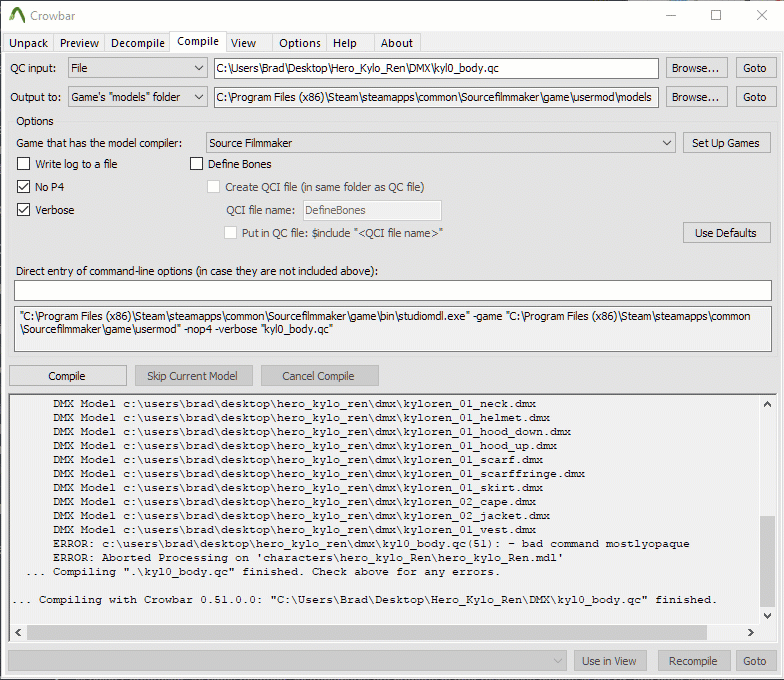
Task: Toggle the Define Bones checkbox
Action: point(196,164)
